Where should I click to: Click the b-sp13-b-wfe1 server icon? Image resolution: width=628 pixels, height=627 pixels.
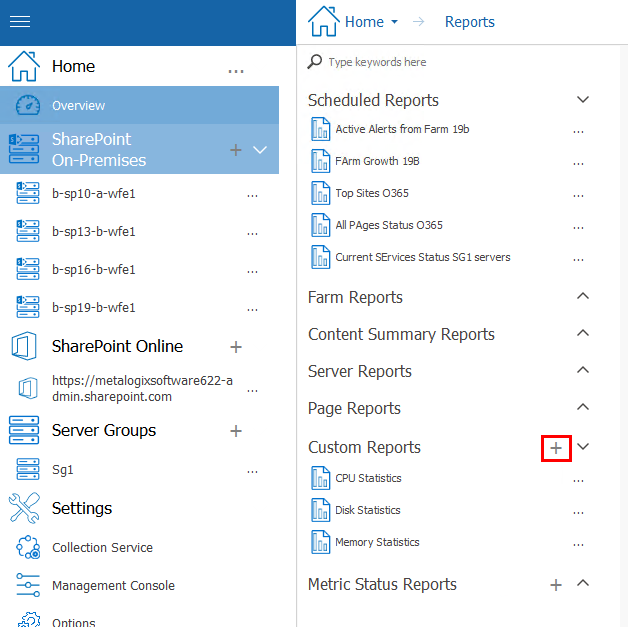click(28, 231)
